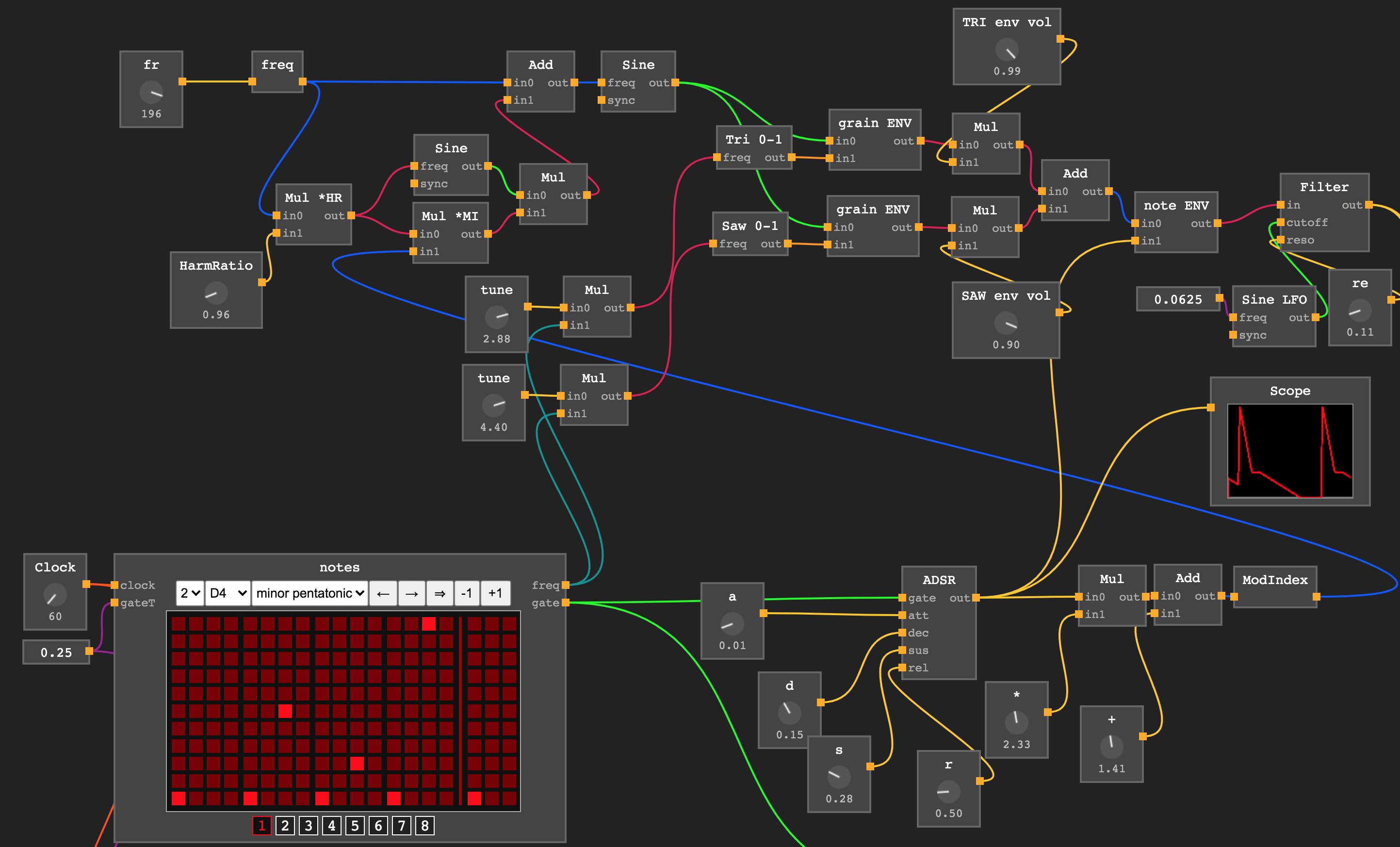Click the Clock knob showing 60
Viewport: 1400px width, 847px height.
(x=55, y=595)
